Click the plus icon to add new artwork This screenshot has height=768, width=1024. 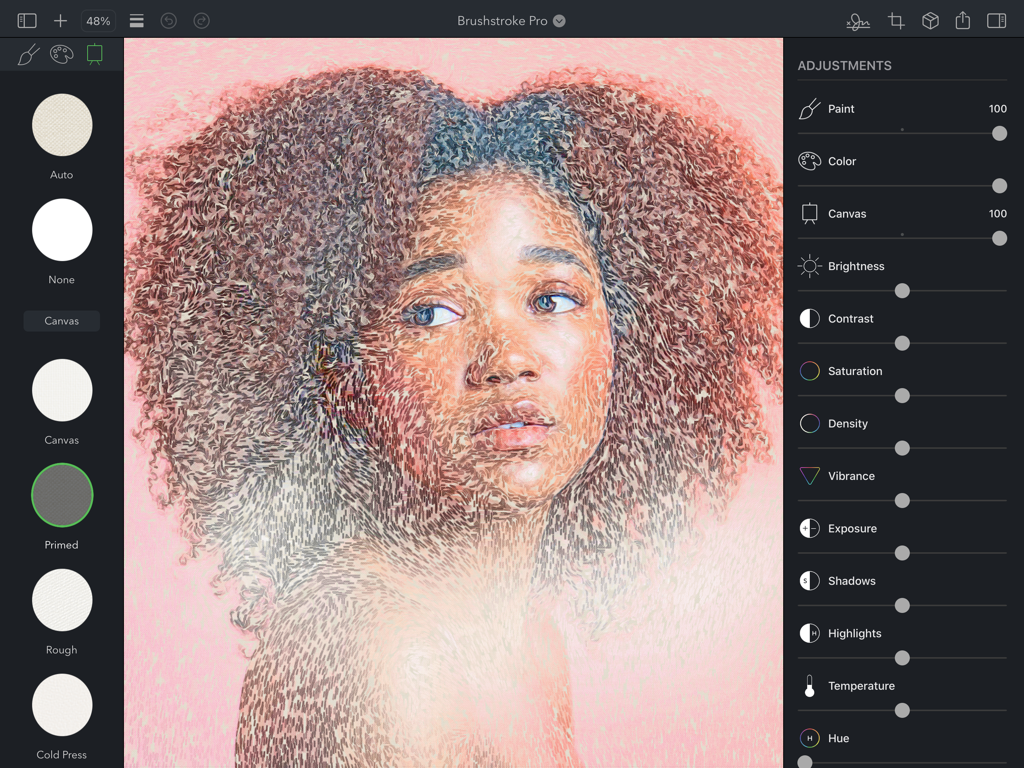[x=62, y=20]
